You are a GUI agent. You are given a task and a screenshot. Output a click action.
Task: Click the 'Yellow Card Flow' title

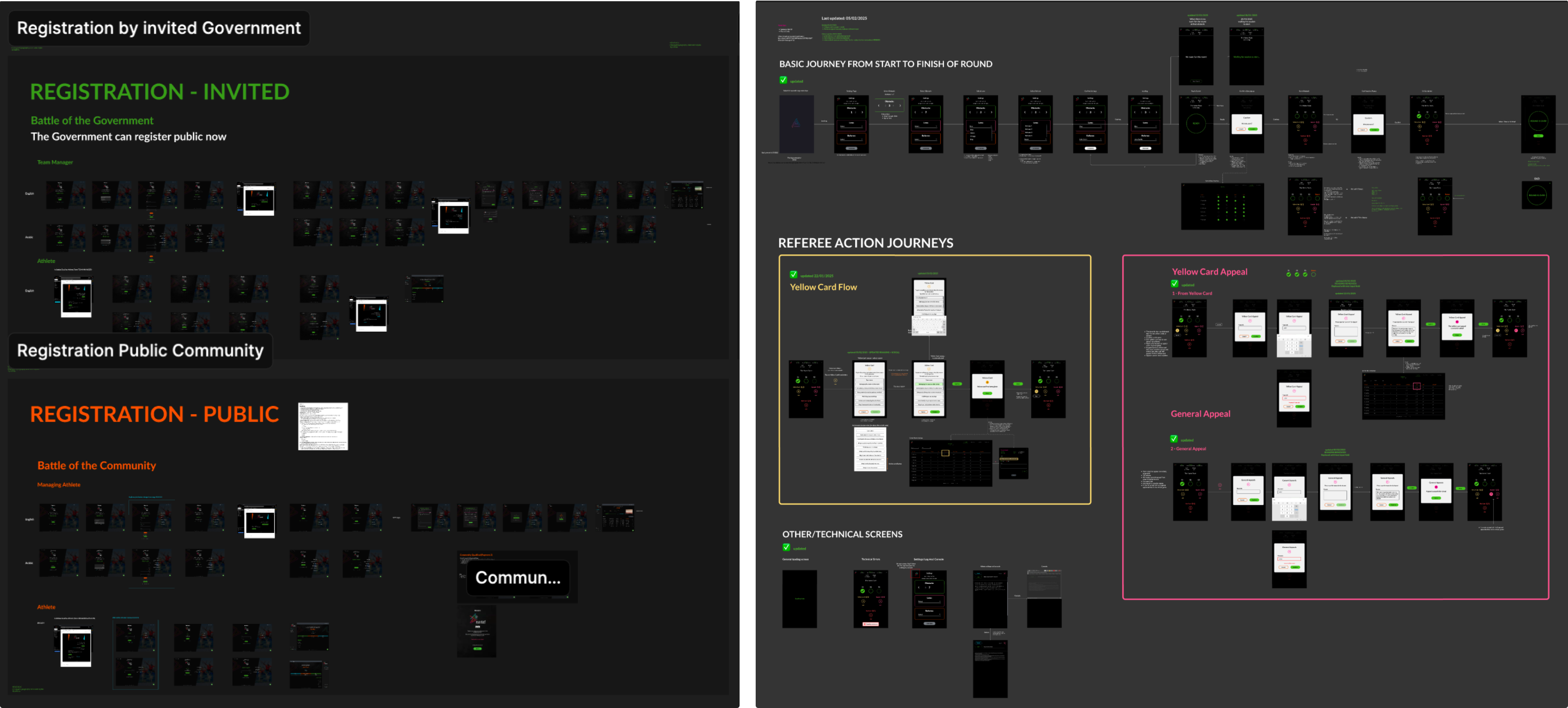coord(823,287)
